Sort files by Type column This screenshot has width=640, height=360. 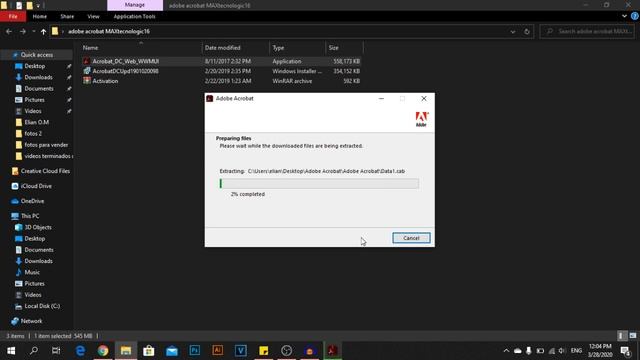click(278, 48)
